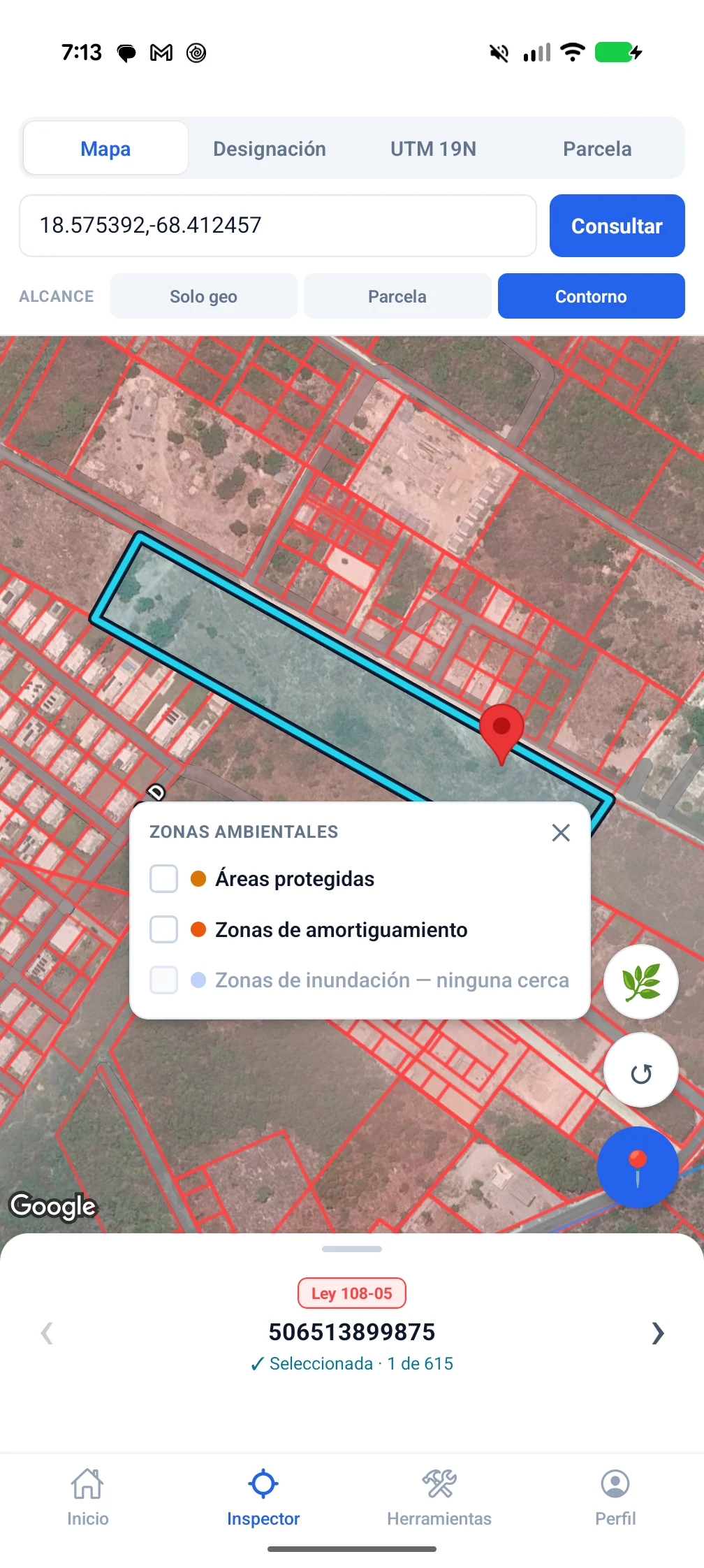Go to the previous parcel using the left chevron
Image resolution: width=704 pixels, height=1568 pixels.
tap(47, 1333)
